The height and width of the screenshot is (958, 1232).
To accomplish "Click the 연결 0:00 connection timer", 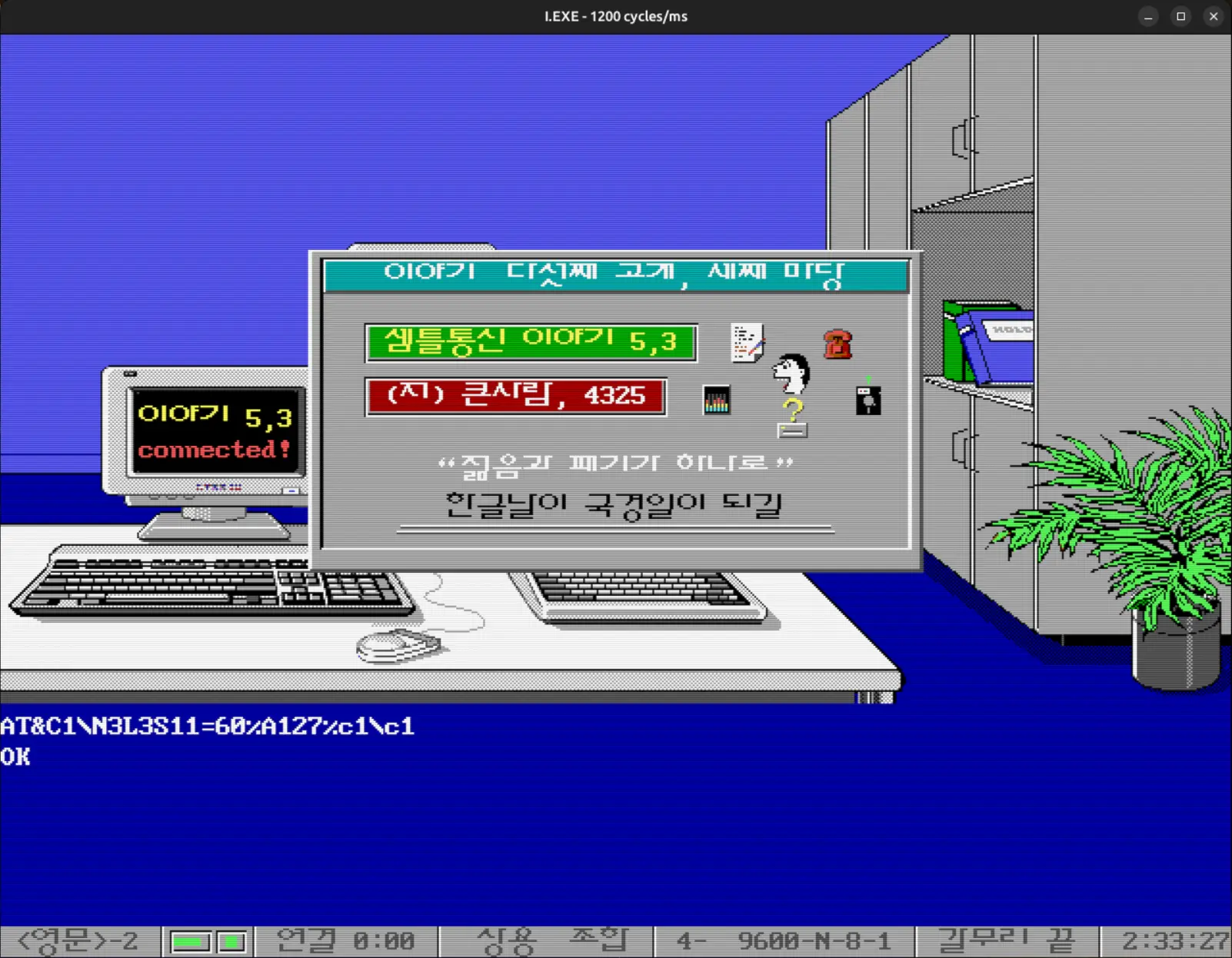I will tap(345, 940).
